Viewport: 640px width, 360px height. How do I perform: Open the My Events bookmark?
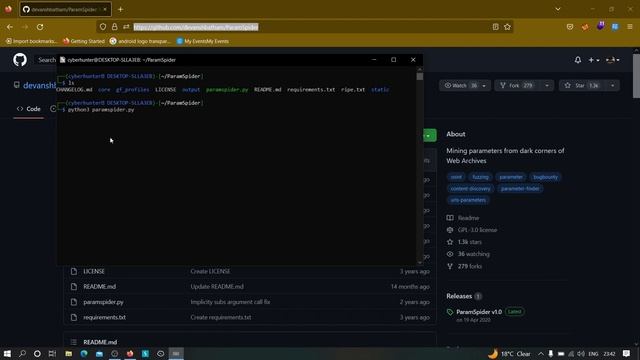pos(202,41)
